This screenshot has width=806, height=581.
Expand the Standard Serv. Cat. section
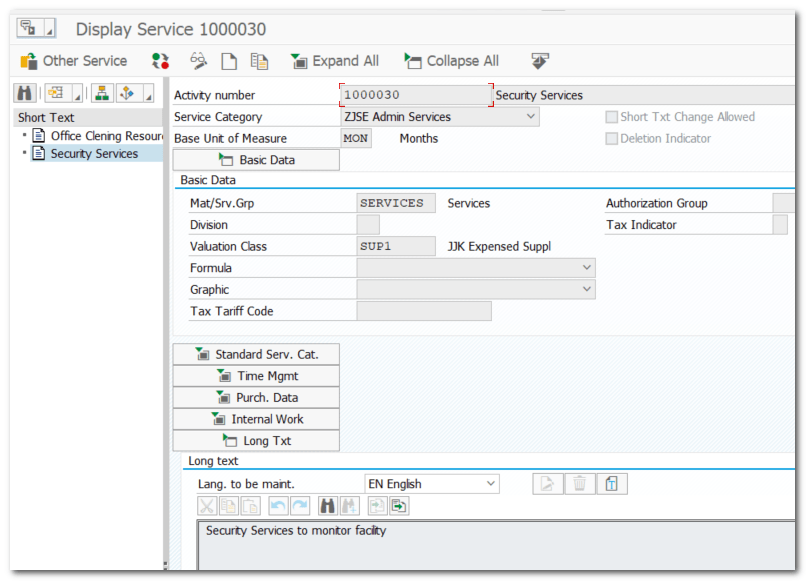[x=256, y=355]
